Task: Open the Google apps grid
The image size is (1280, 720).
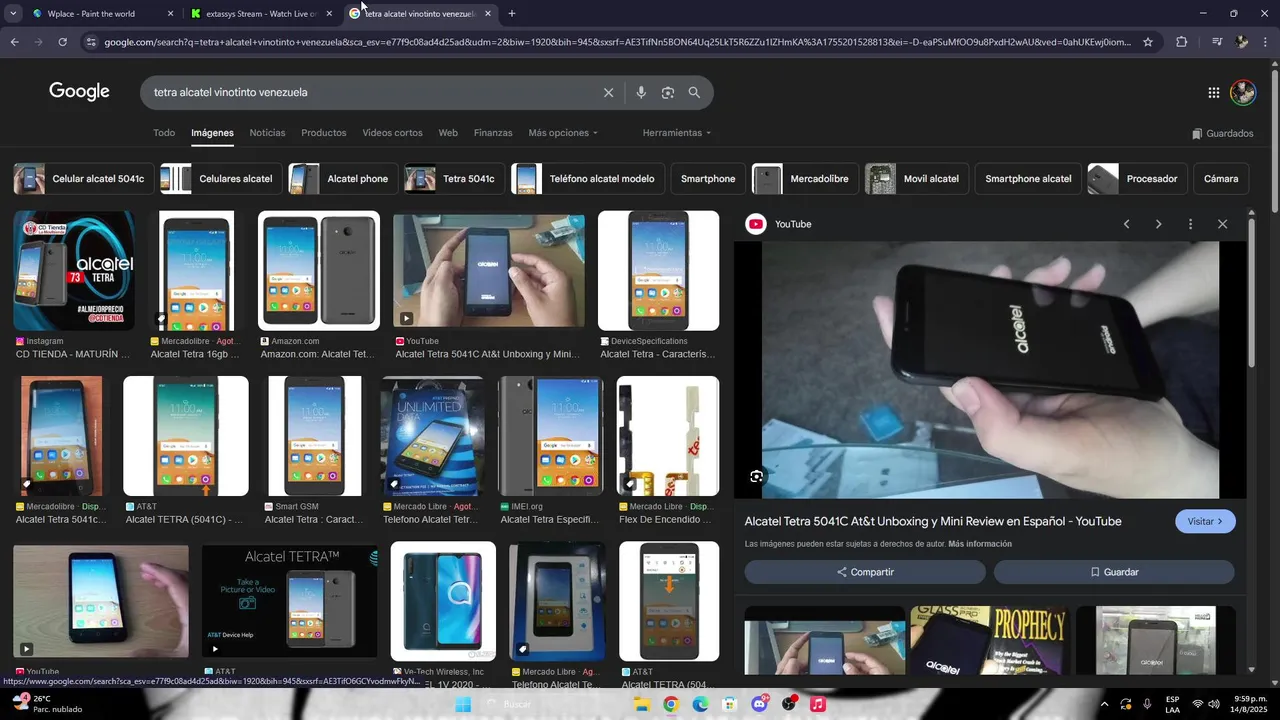Action: (1213, 92)
